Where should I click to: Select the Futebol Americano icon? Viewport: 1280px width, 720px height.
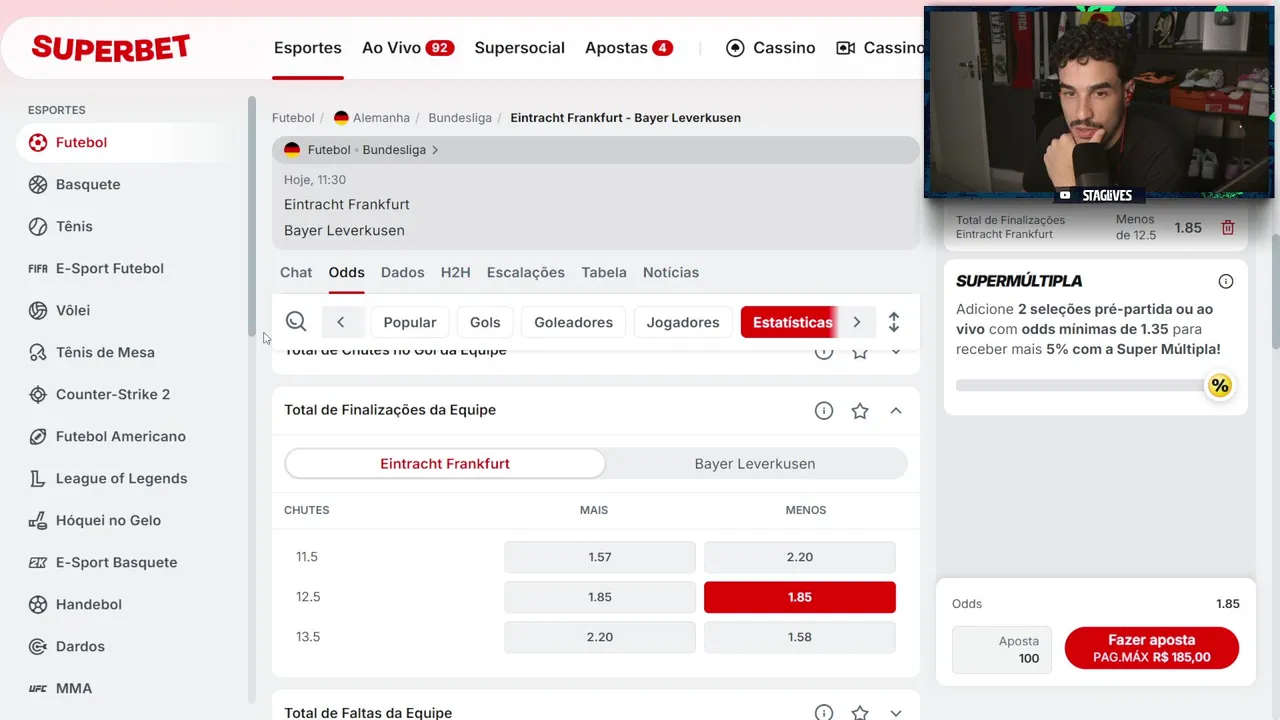(x=38, y=437)
